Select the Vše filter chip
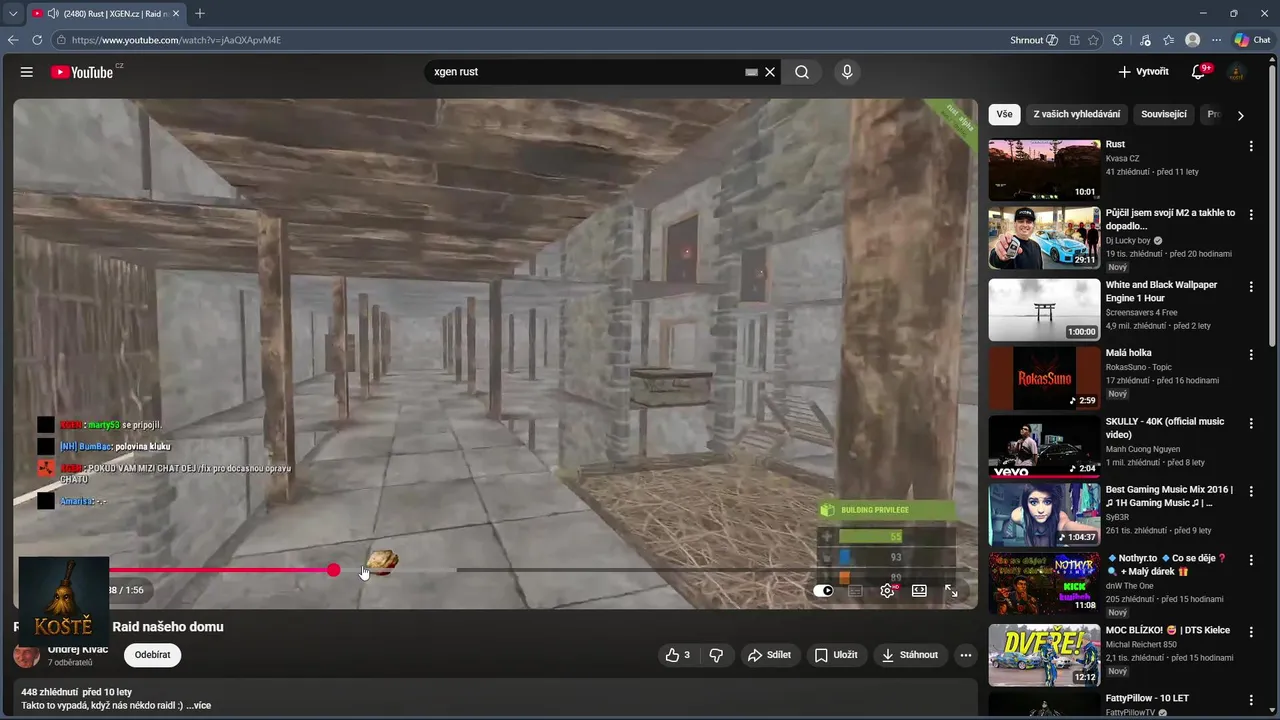Screen dimensions: 1280x720 [1004, 114]
